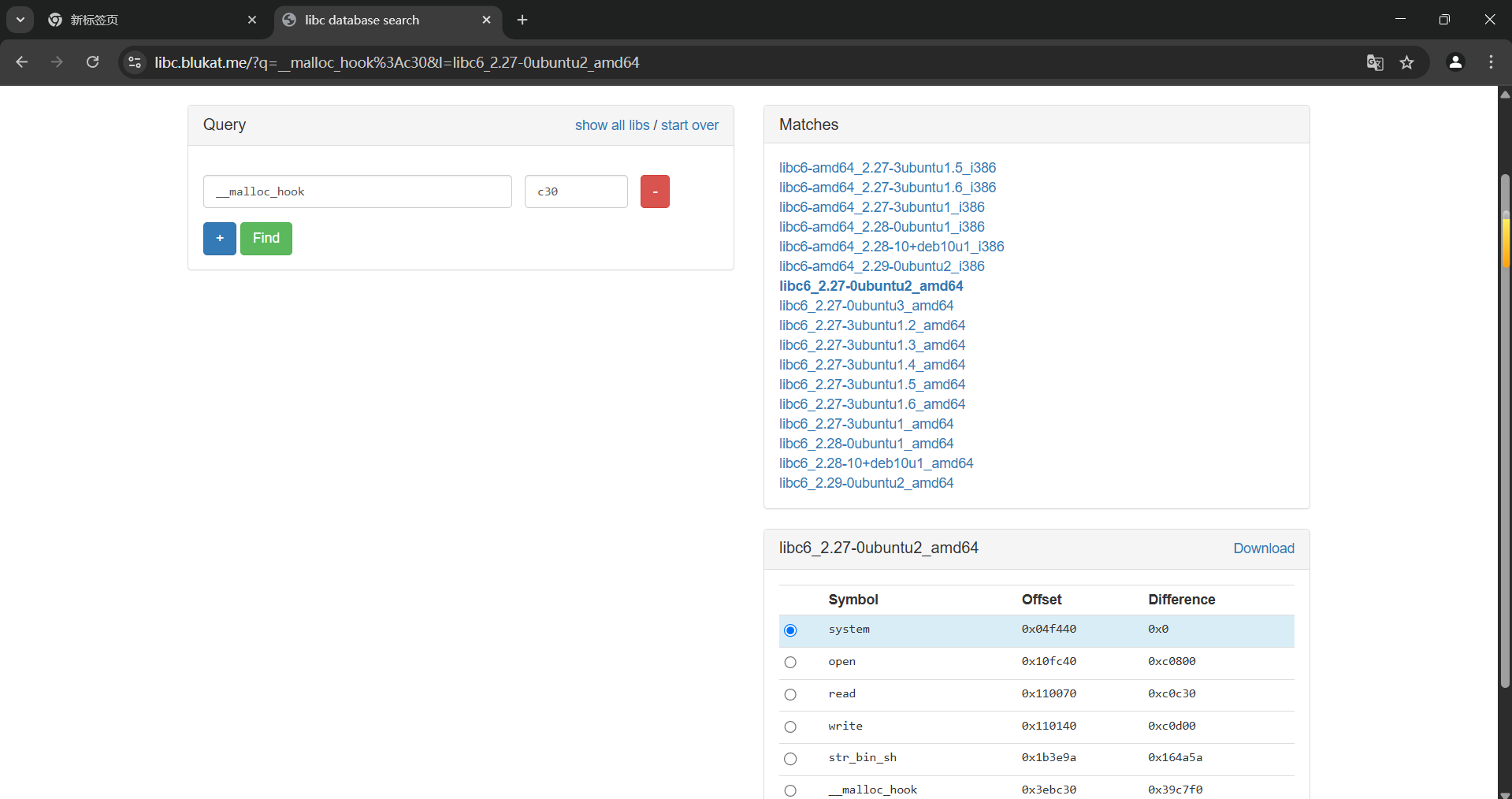Select the str_bin_sh symbol radio button
Image resolution: width=1512 pixels, height=799 pixels.
(x=790, y=759)
